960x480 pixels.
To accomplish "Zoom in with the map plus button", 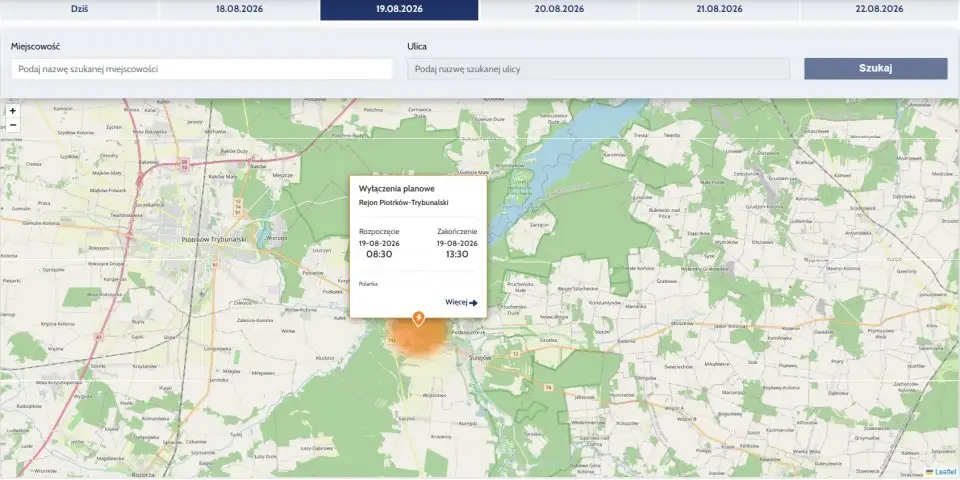I will click(x=12, y=111).
